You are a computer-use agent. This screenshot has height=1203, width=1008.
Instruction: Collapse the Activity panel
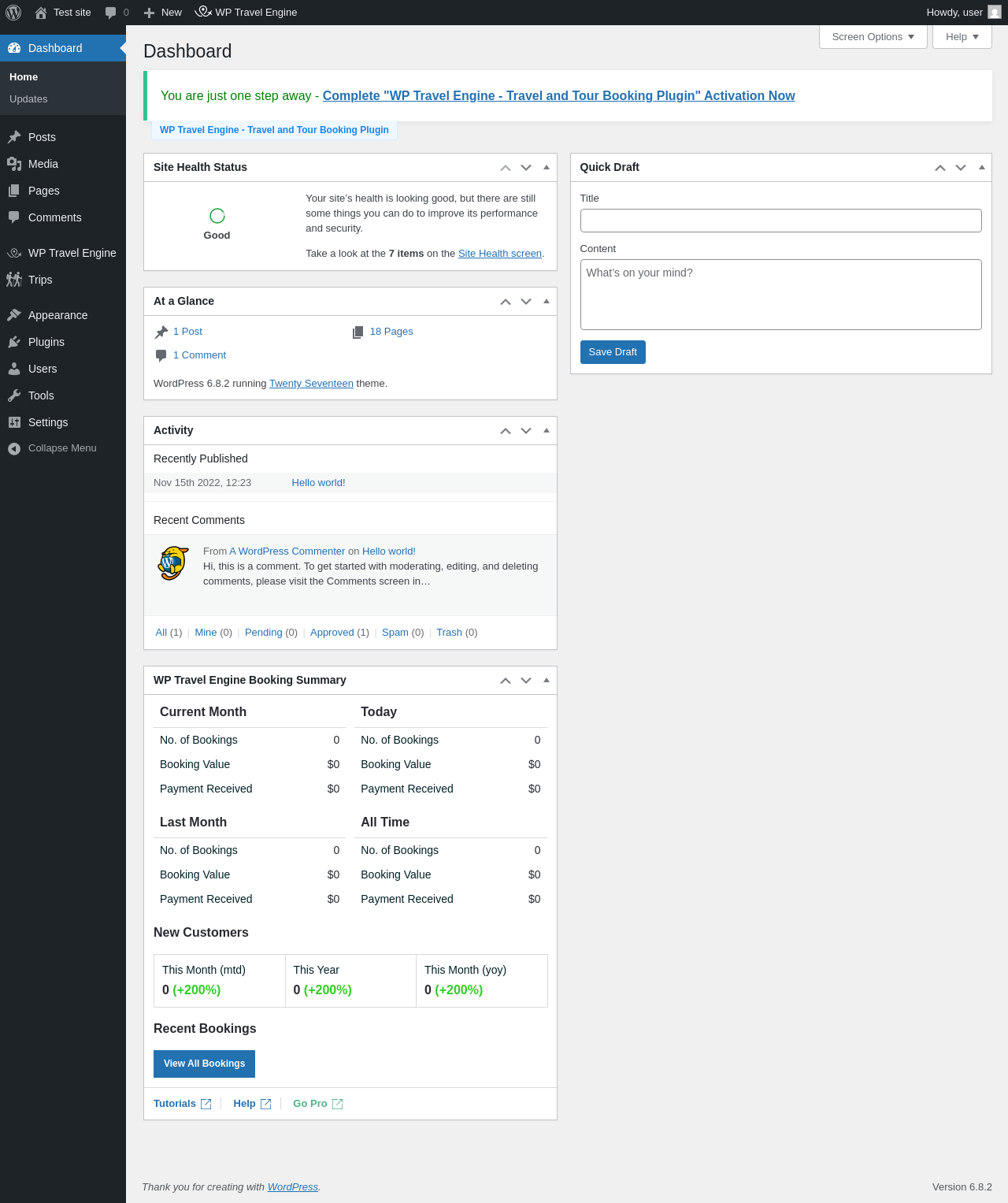547,430
